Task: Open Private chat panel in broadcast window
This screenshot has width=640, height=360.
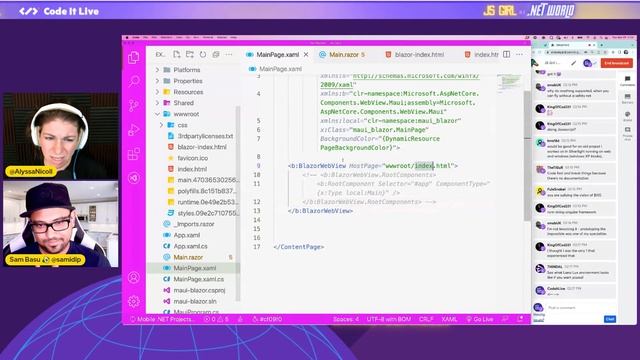Action: pyautogui.click(x=627, y=133)
